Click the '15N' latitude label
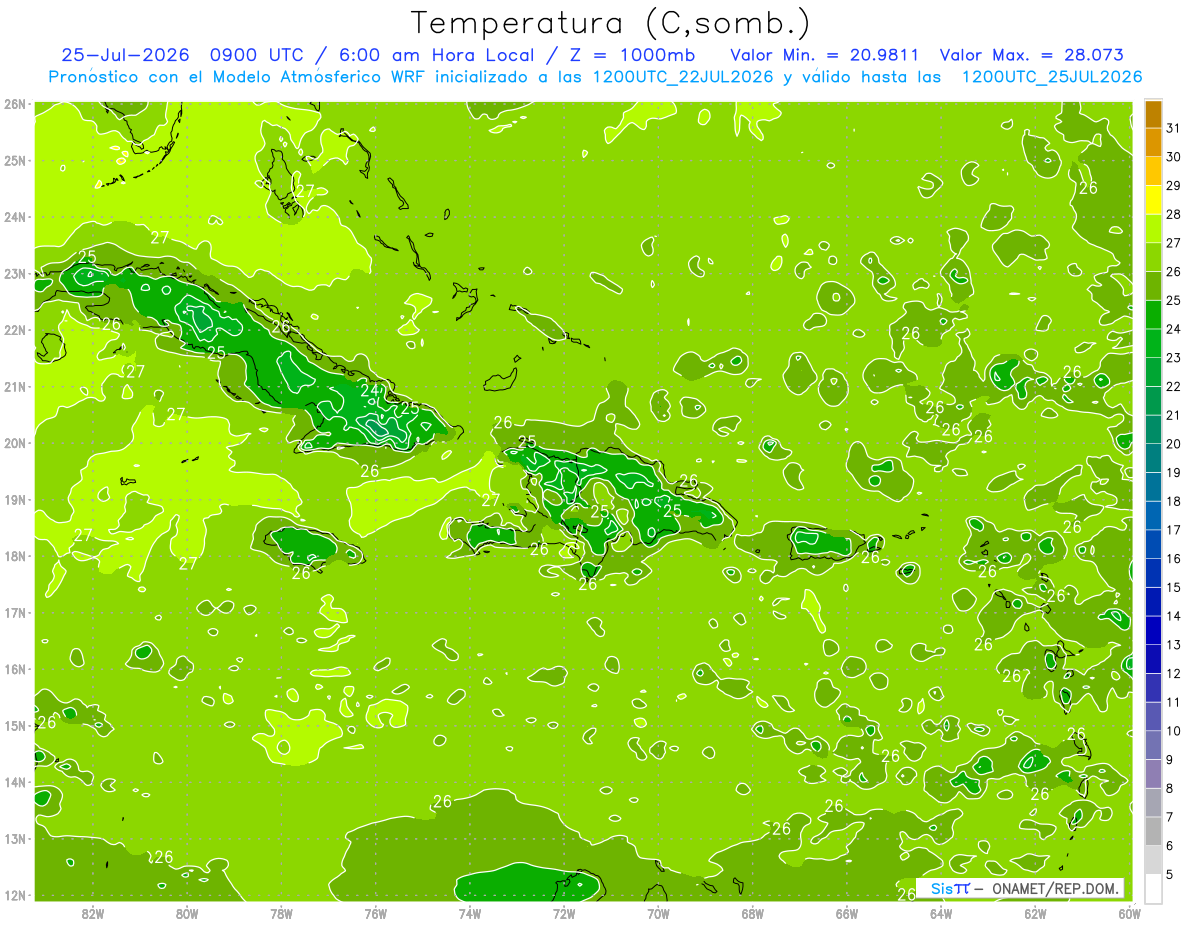 [x=14, y=725]
